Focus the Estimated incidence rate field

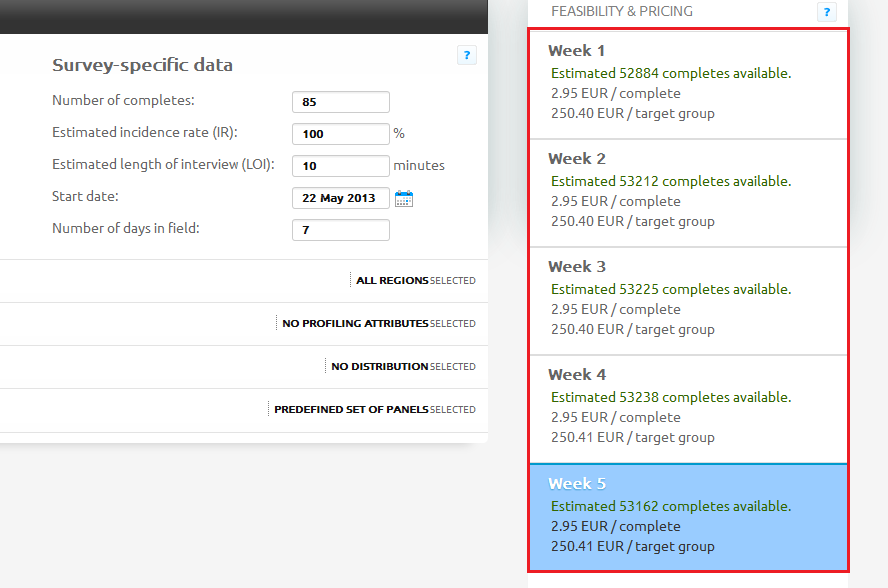[340, 134]
